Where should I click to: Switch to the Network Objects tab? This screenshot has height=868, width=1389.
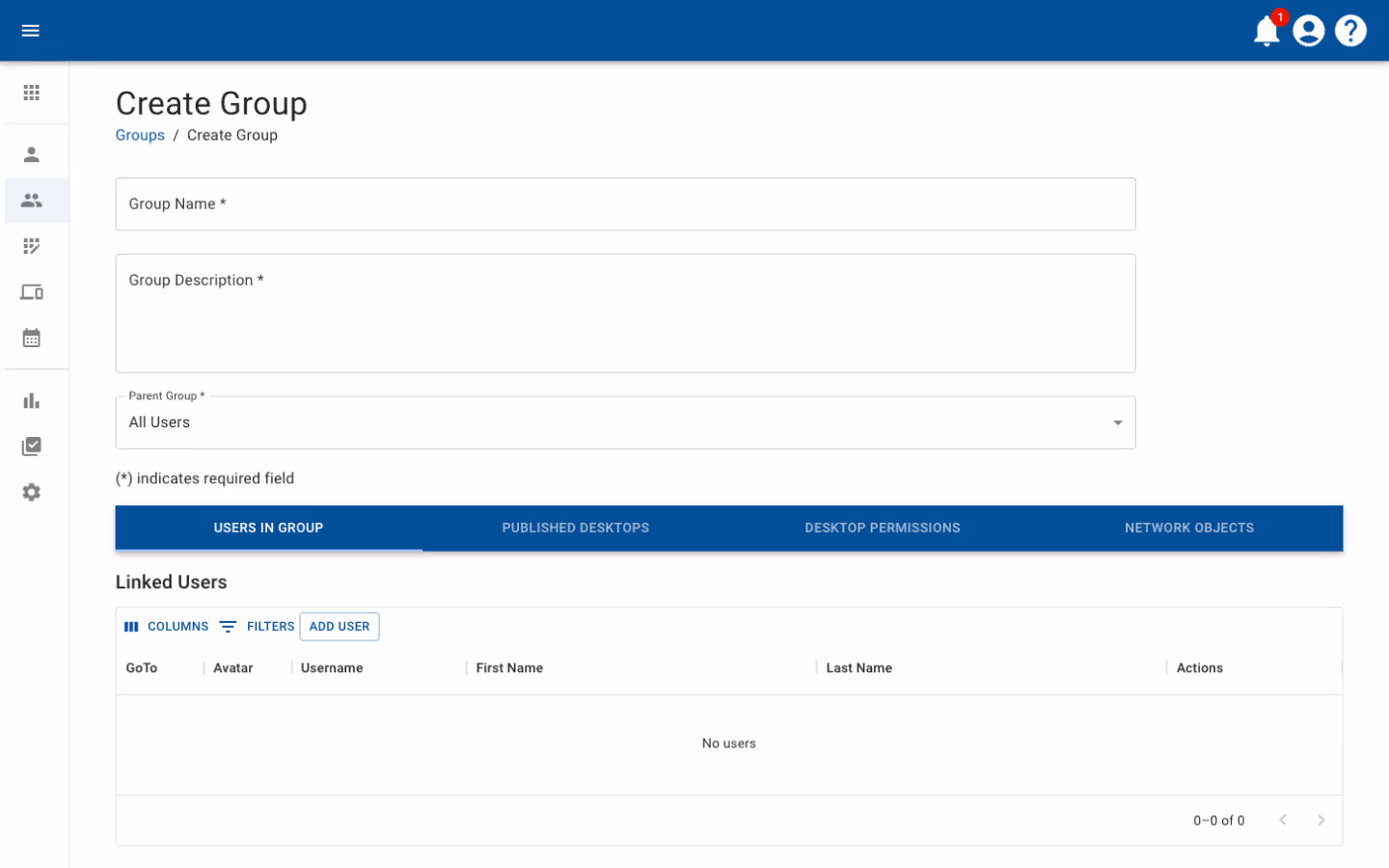[x=1188, y=528]
